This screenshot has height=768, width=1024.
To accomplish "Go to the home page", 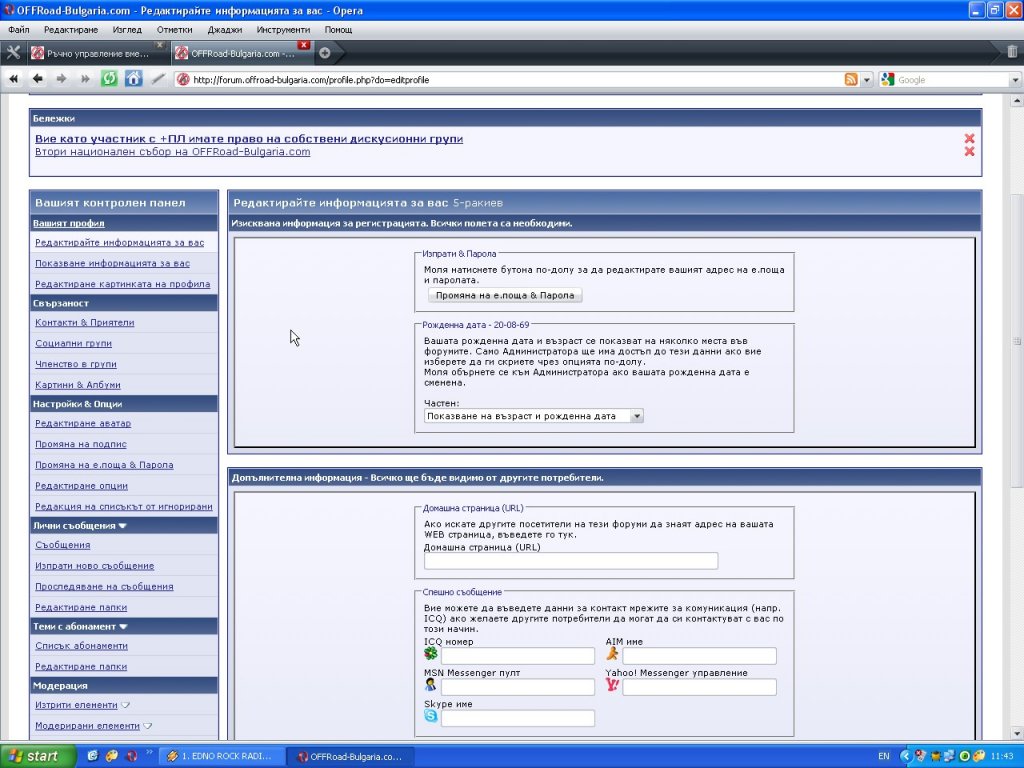I will pos(133,79).
